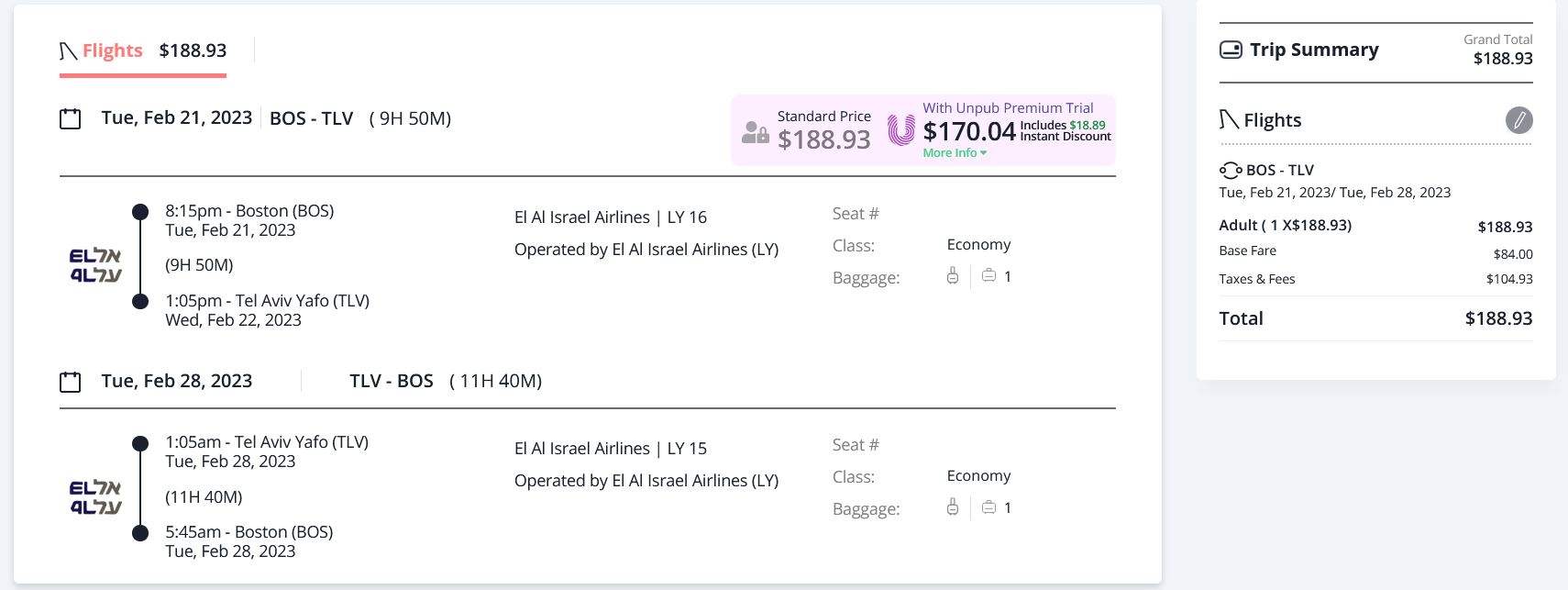Choose the Unpub Premium Trial $170.04 price

(969, 132)
